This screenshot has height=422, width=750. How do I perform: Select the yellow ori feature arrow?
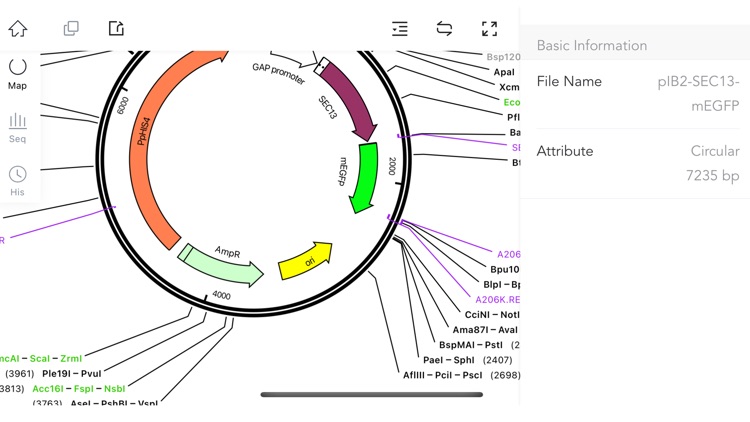point(306,262)
